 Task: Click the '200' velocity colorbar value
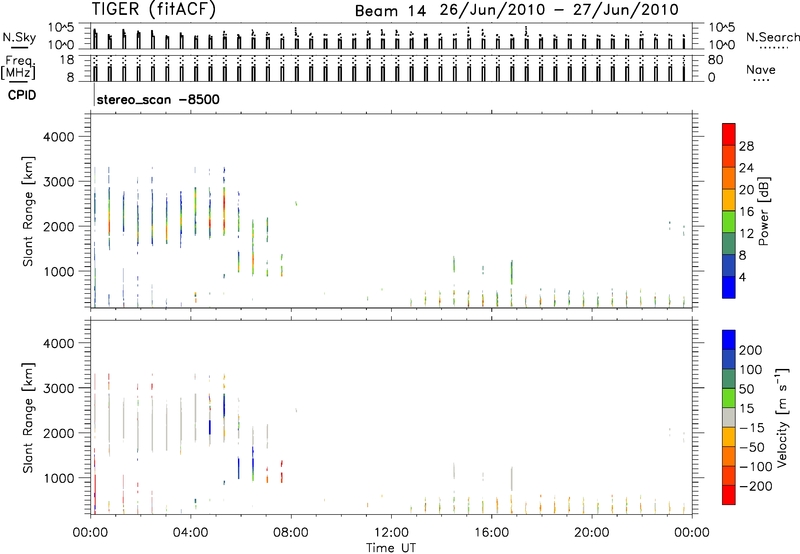tap(751, 350)
